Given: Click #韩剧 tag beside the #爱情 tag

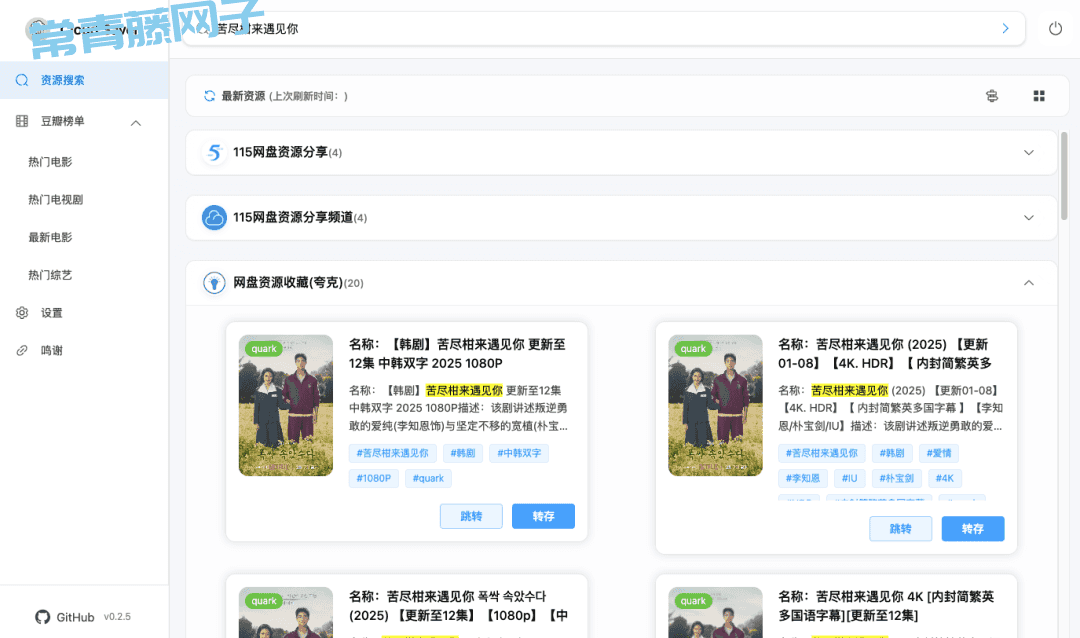Looking at the screenshot, I should pos(892,453).
